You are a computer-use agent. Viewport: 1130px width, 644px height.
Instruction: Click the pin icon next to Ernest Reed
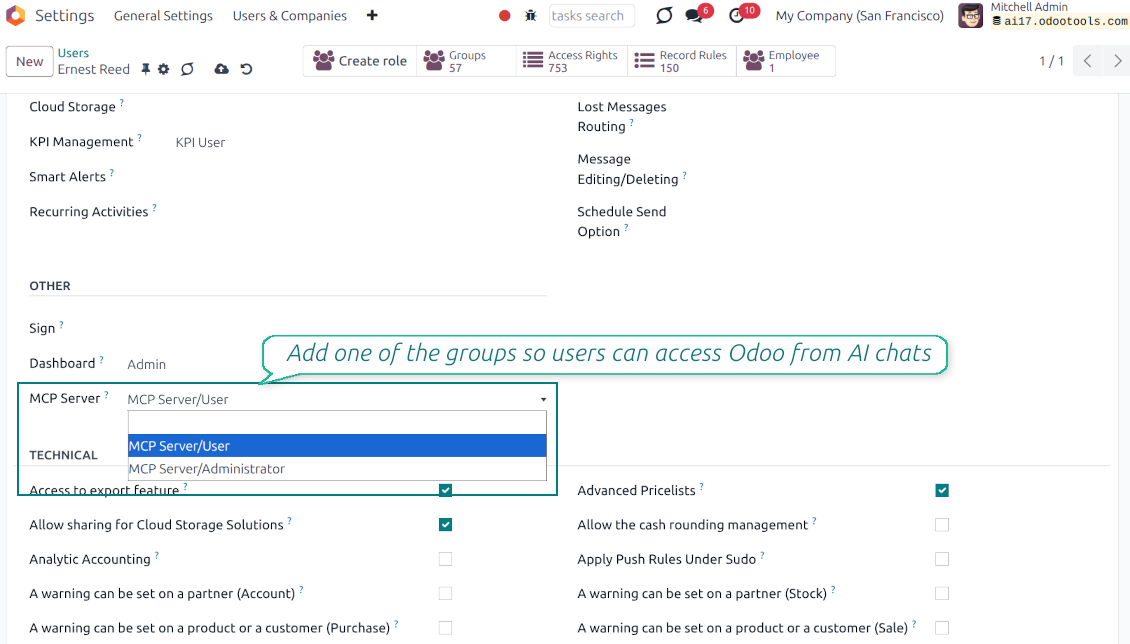click(145, 69)
